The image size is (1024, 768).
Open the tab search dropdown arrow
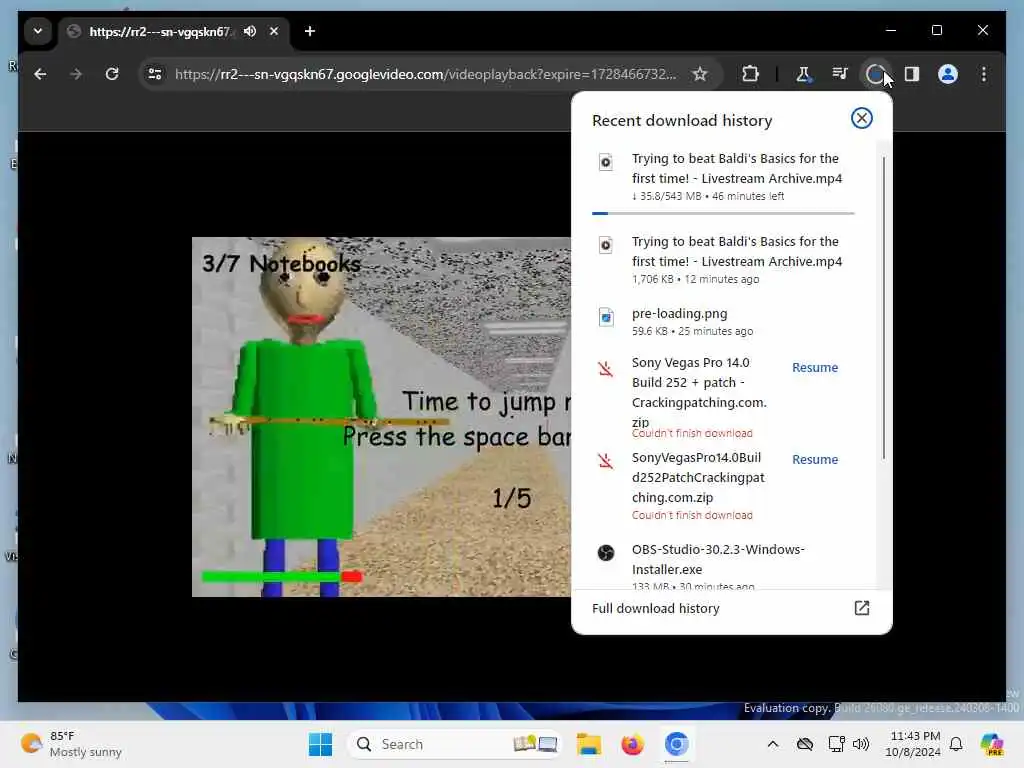point(38,31)
